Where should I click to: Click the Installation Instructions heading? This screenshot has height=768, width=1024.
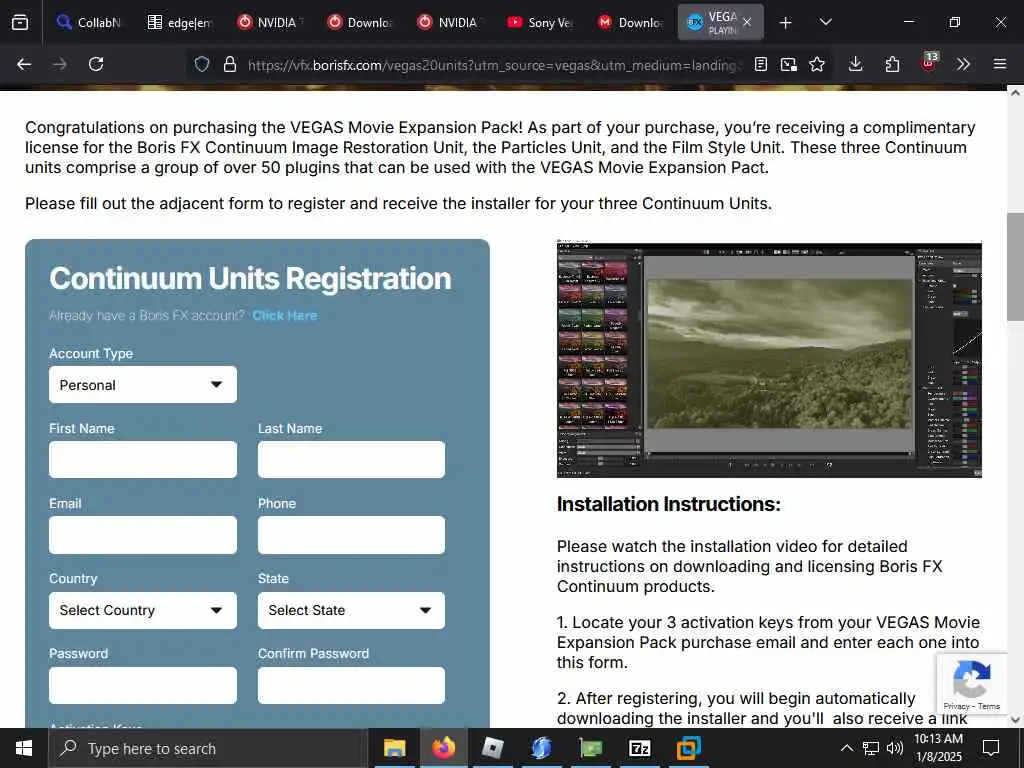click(x=669, y=504)
